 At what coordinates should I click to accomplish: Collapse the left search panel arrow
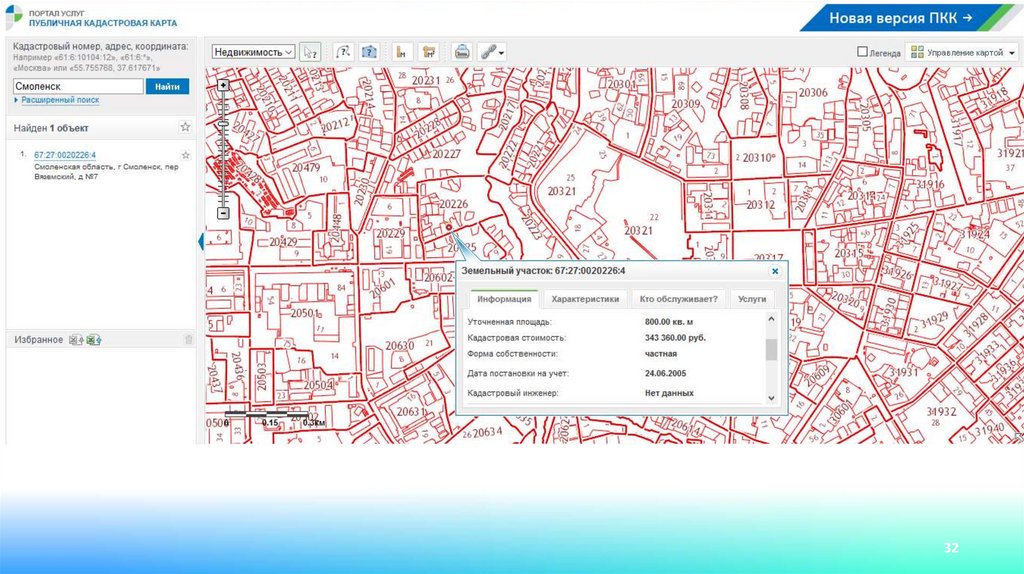[201, 241]
